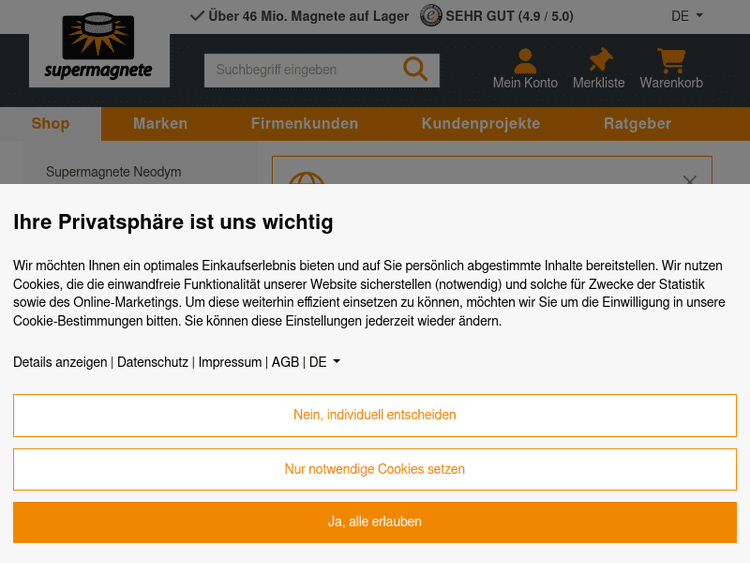Close the notice box with X
The height and width of the screenshot is (563, 750).
pyautogui.click(x=689, y=180)
